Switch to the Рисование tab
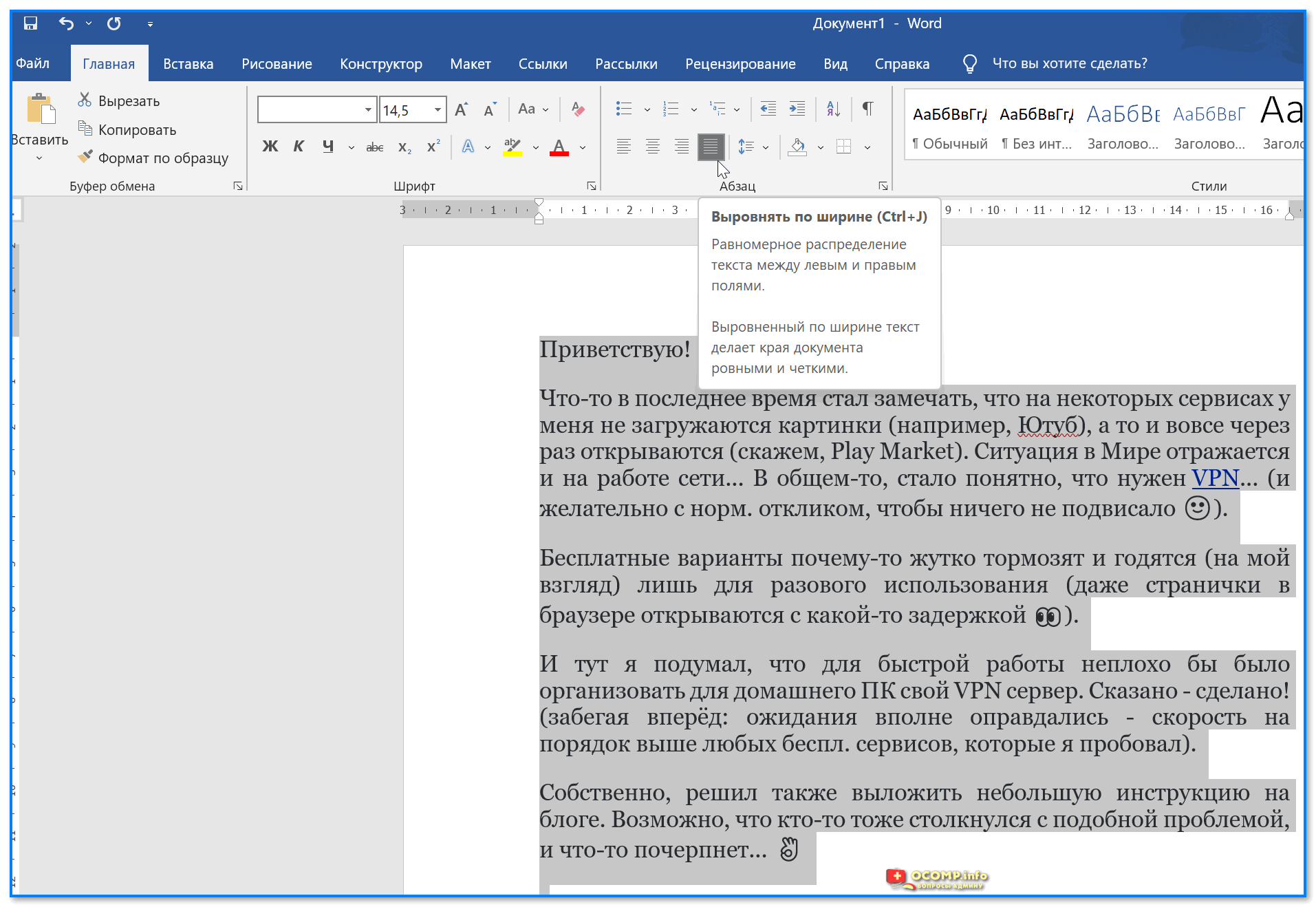The height and width of the screenshot is (907, 1316). [x=277, y=63]
